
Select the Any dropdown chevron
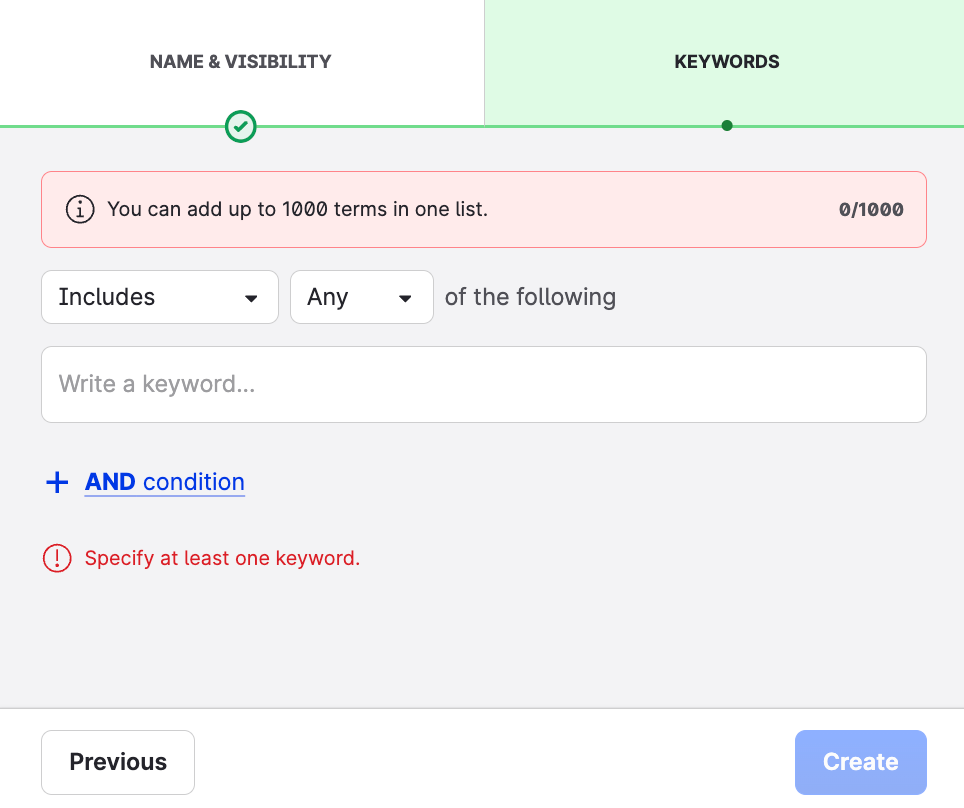(405, 297)
